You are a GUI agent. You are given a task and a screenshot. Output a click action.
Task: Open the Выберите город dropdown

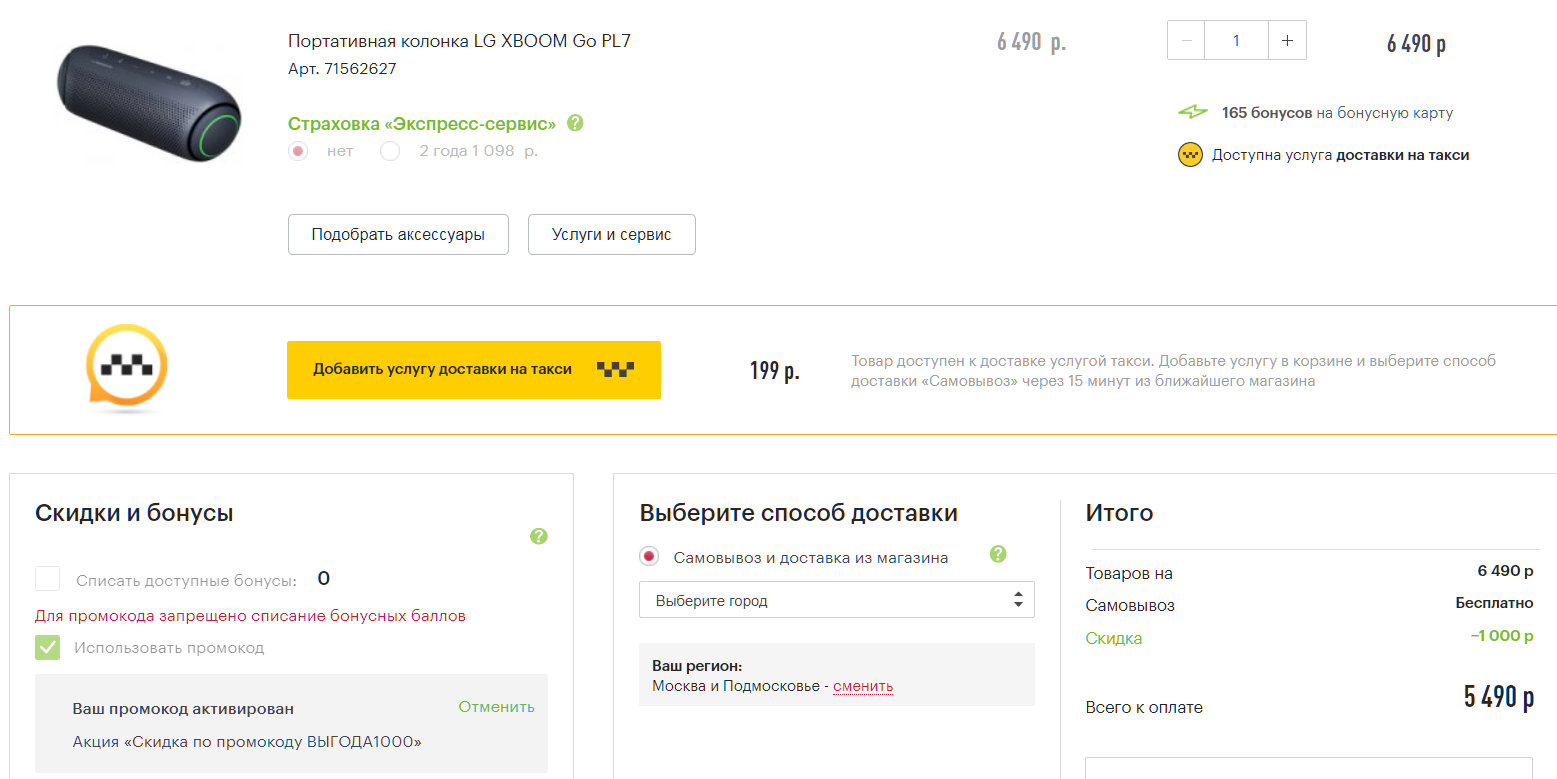coord(836,601)
